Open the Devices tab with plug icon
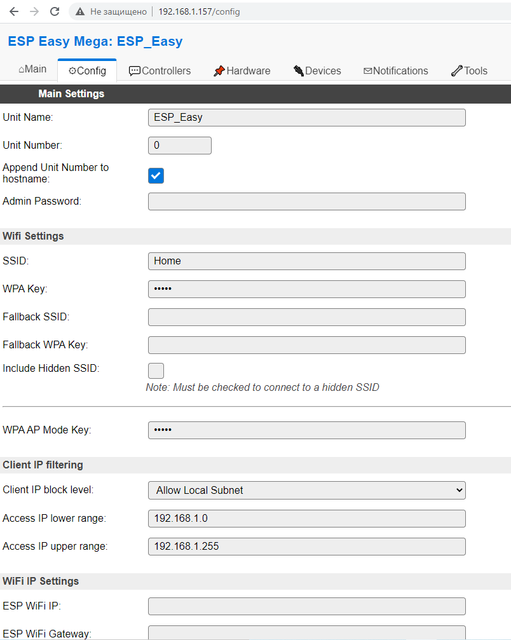Viewport: 511px width, 640px height. 317,71
